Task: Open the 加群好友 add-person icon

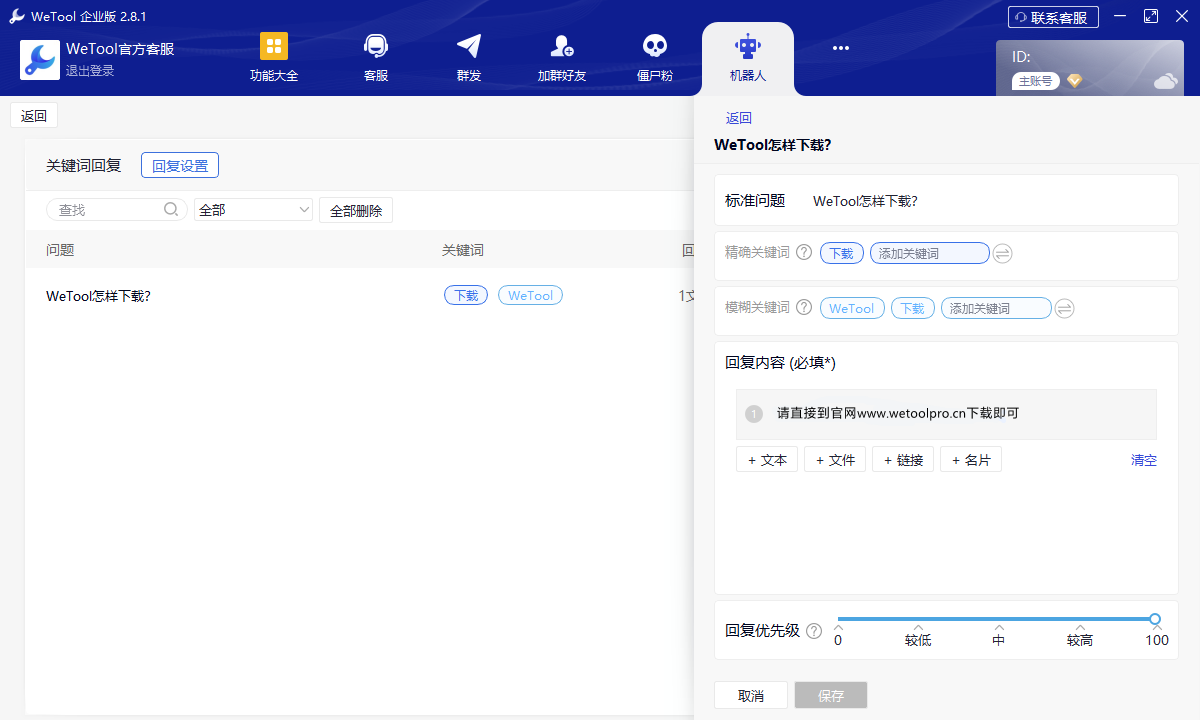Action: pos(562,46)
